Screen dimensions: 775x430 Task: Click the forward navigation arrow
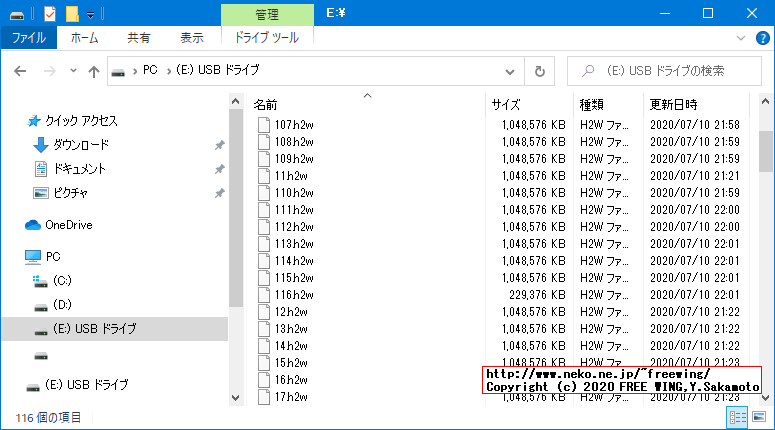coord(49,71)
